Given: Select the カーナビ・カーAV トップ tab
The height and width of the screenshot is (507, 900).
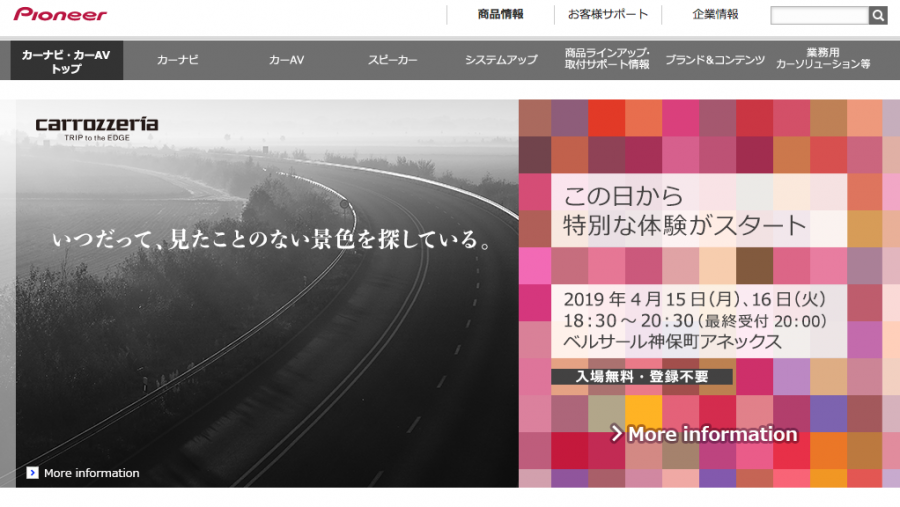Looking at the screenshot, I should (66, 61).
